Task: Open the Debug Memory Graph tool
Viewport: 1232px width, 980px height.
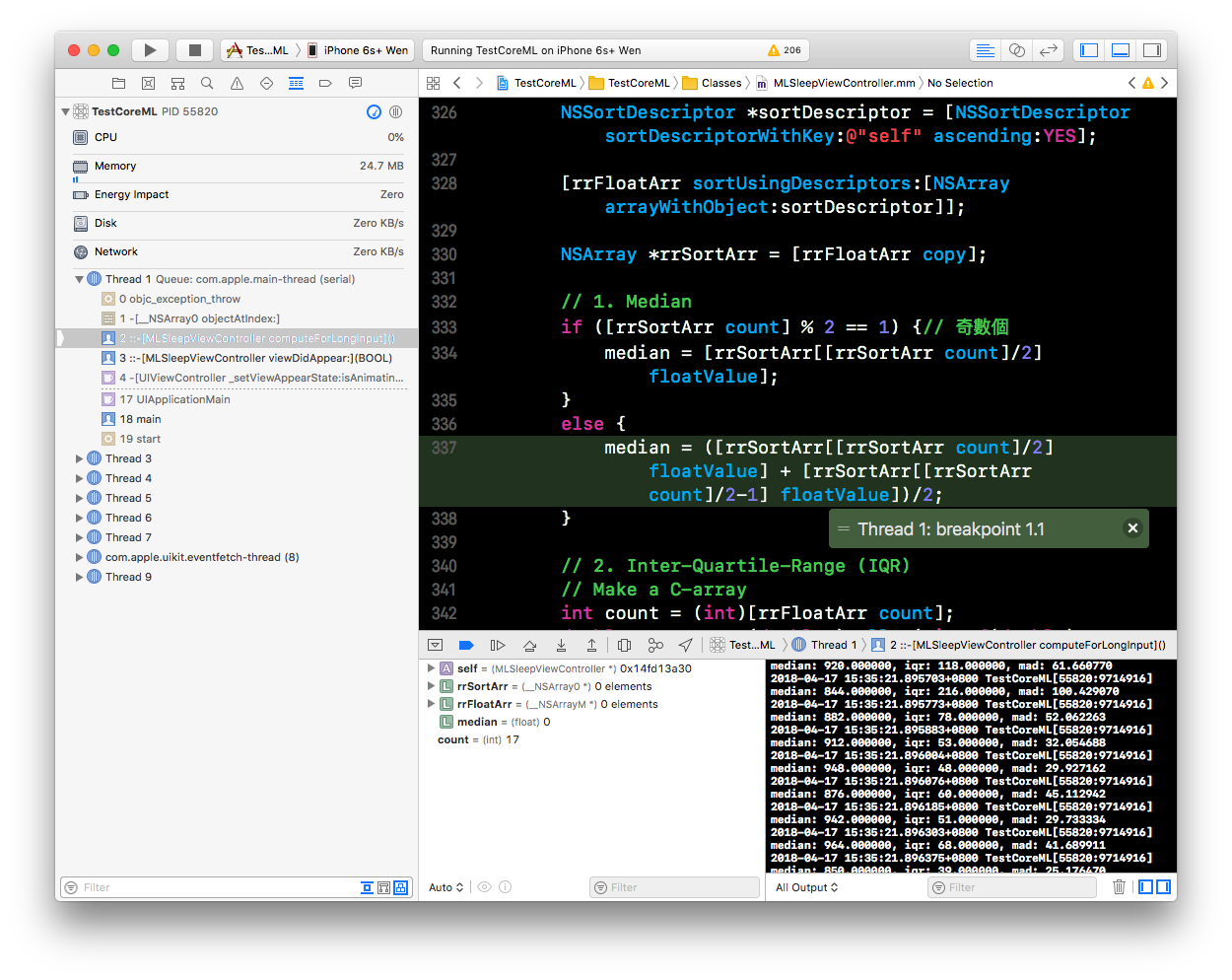Action: tap(655, 645)
